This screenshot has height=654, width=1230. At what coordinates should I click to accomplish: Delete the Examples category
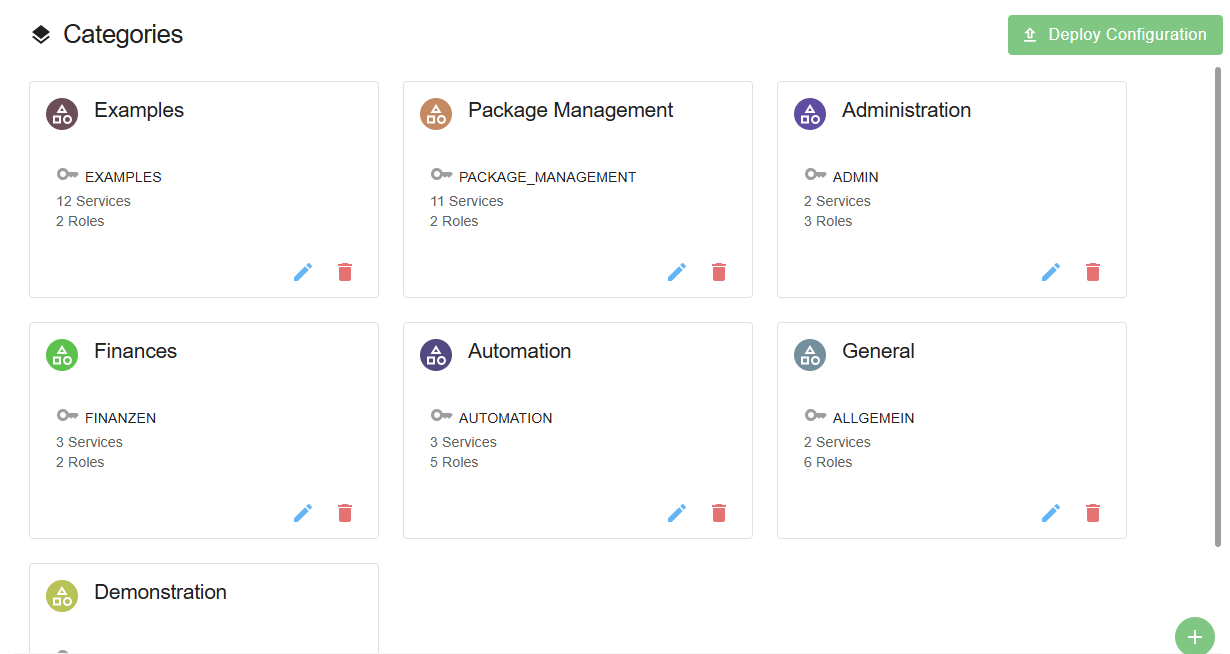tap(345, 272)
